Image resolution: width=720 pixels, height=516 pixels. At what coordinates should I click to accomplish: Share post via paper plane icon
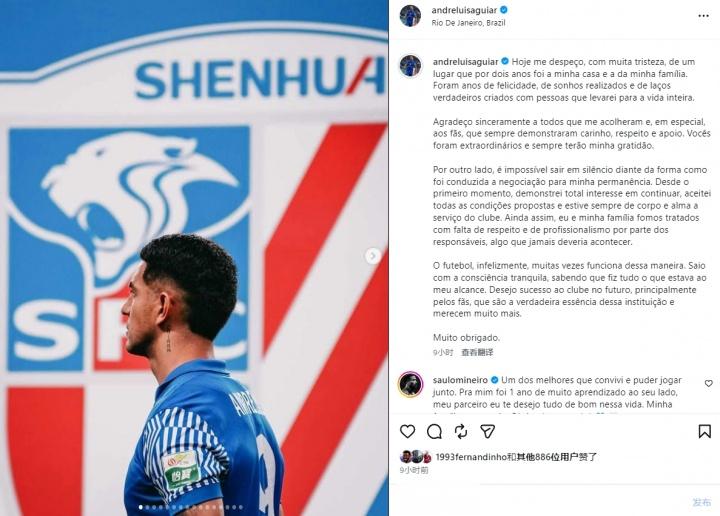[x=487, y=432]
